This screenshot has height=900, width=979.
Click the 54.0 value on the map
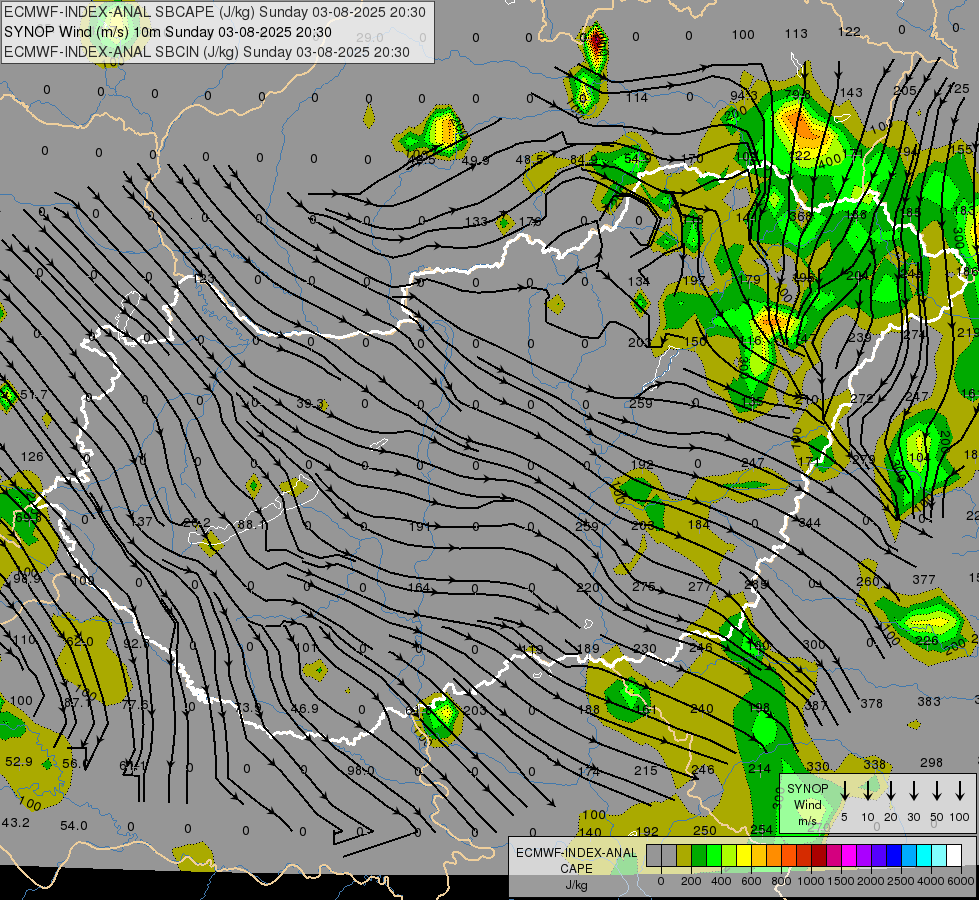[74, 826]
